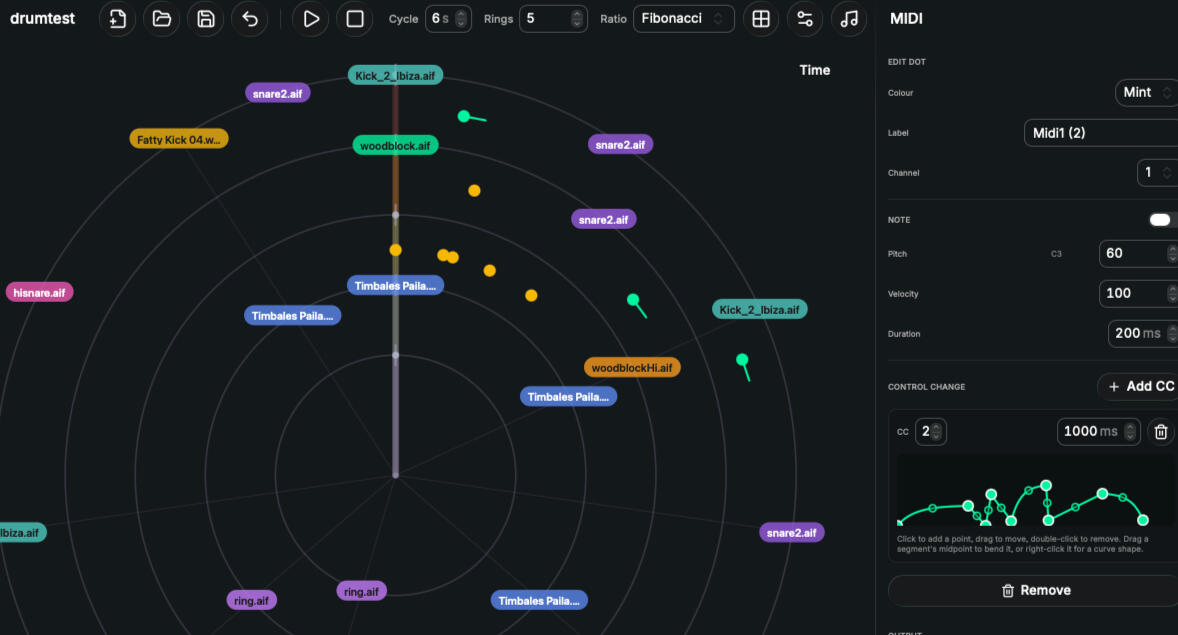Open the Colour Mint dropdown
Viewport: 1178px width, 635px height.
1146,92
